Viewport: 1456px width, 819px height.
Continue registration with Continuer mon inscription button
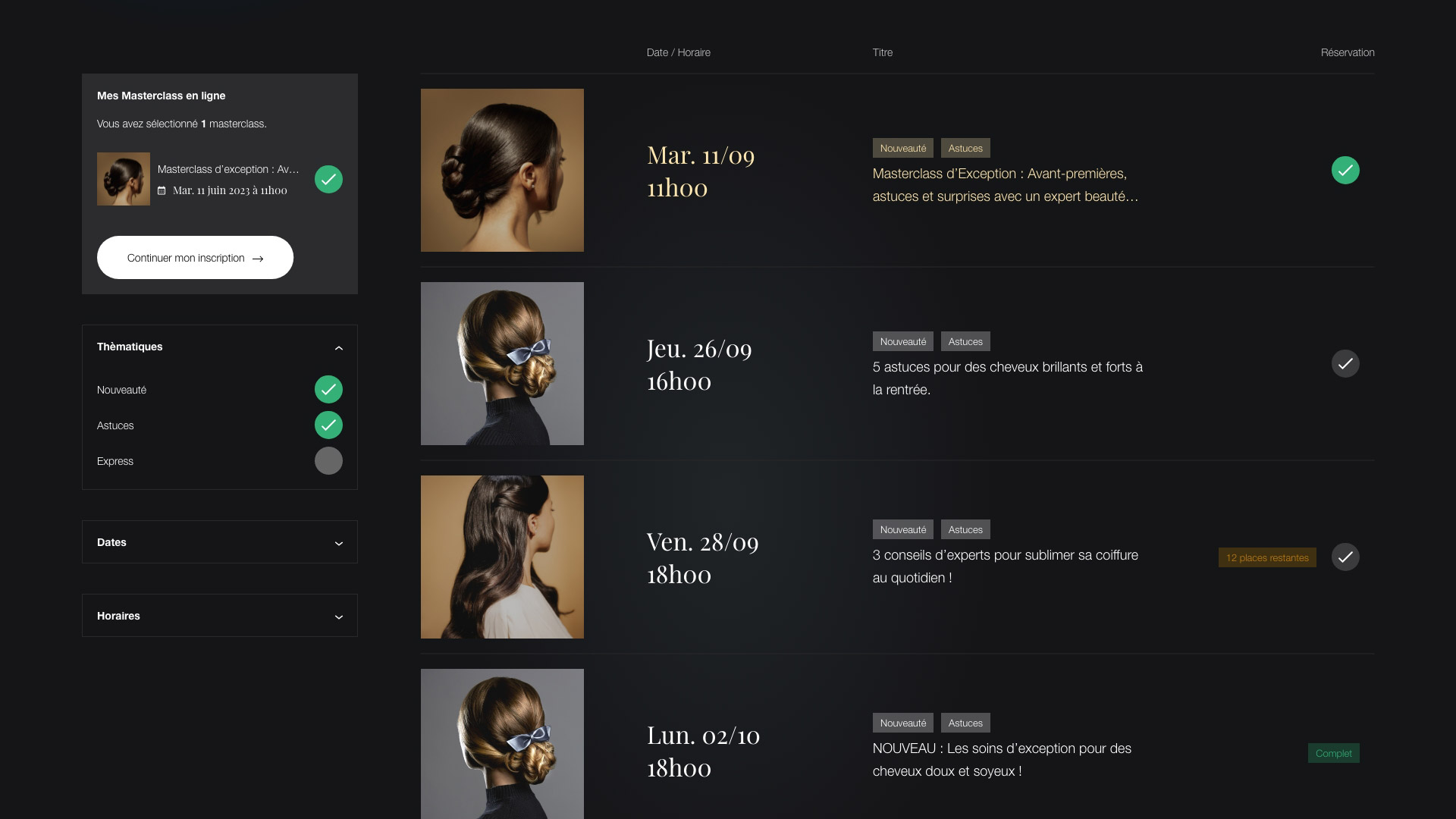pyautogui.click(x=195, y=258)
